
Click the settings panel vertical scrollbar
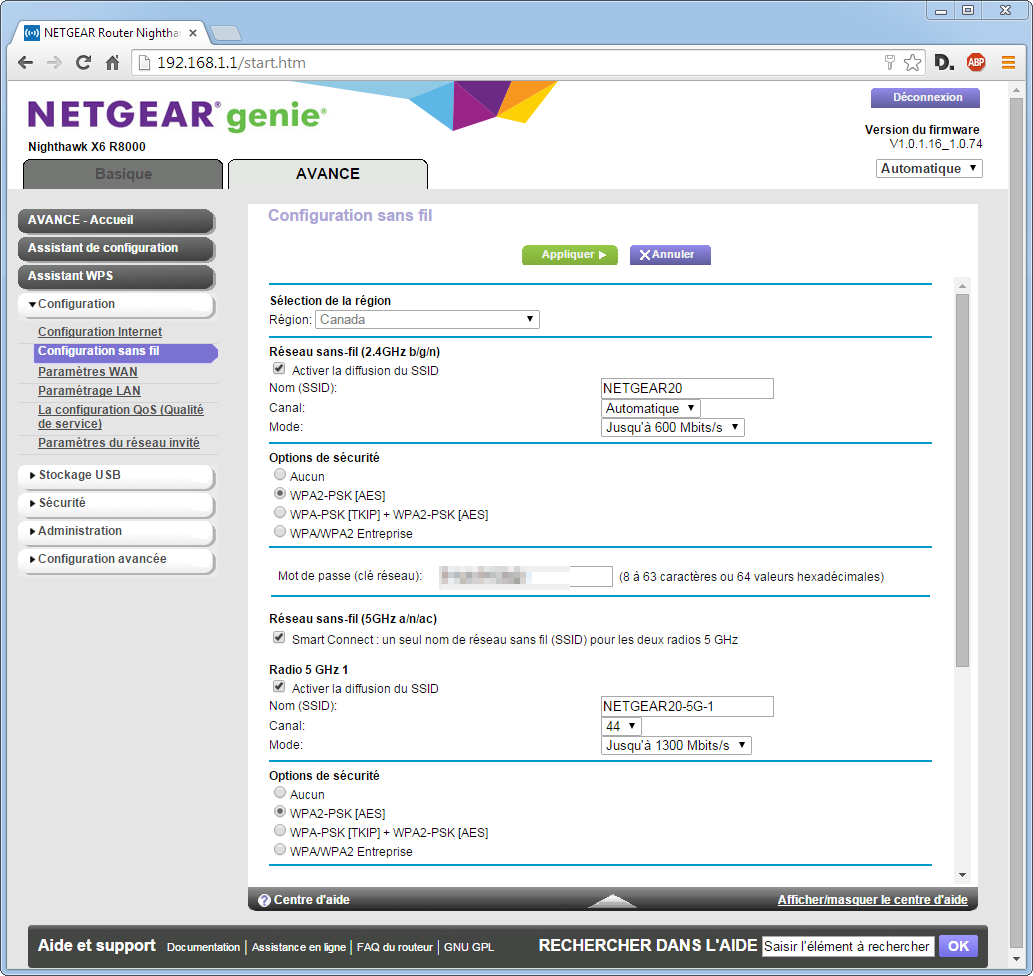coord(962,480)
